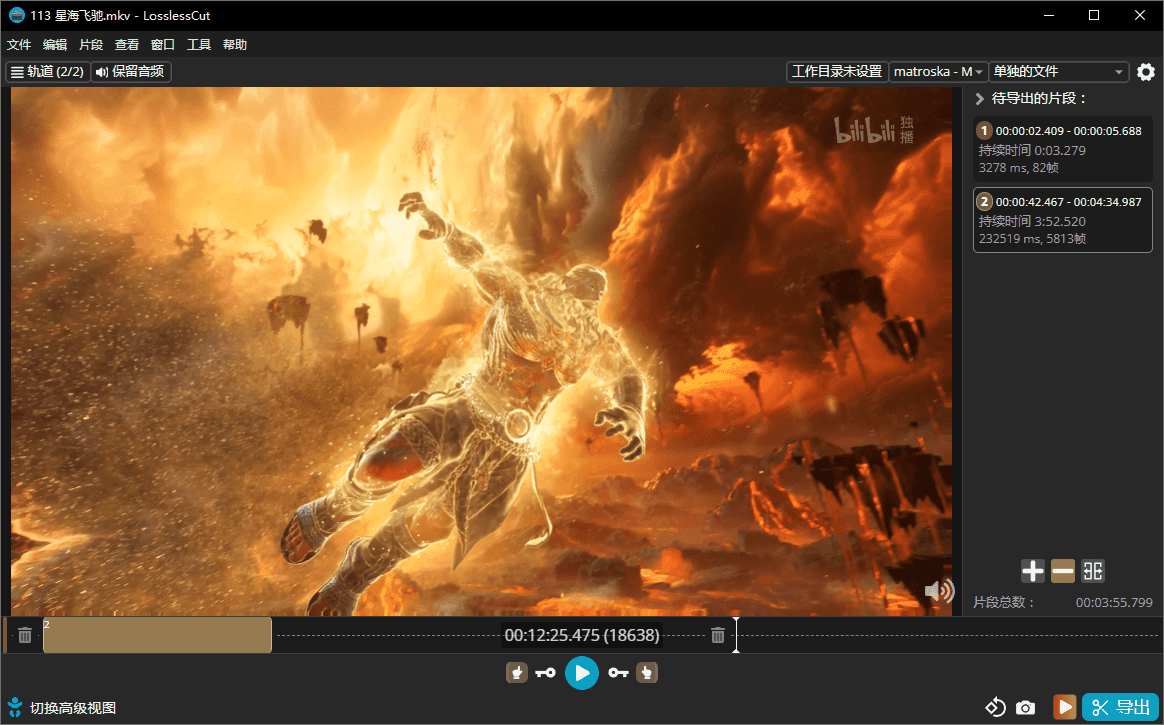
Task: Open the 文件 menu
Action: click(x=19, y=45)
